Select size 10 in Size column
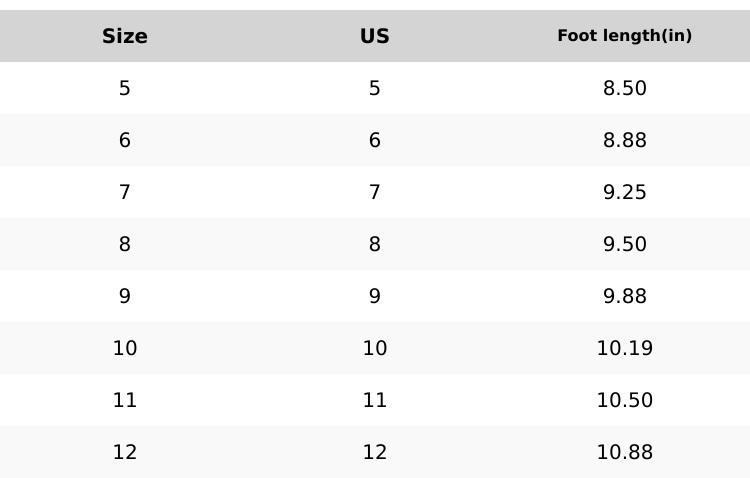The image size is (750, 478). (x=125, y=348)
